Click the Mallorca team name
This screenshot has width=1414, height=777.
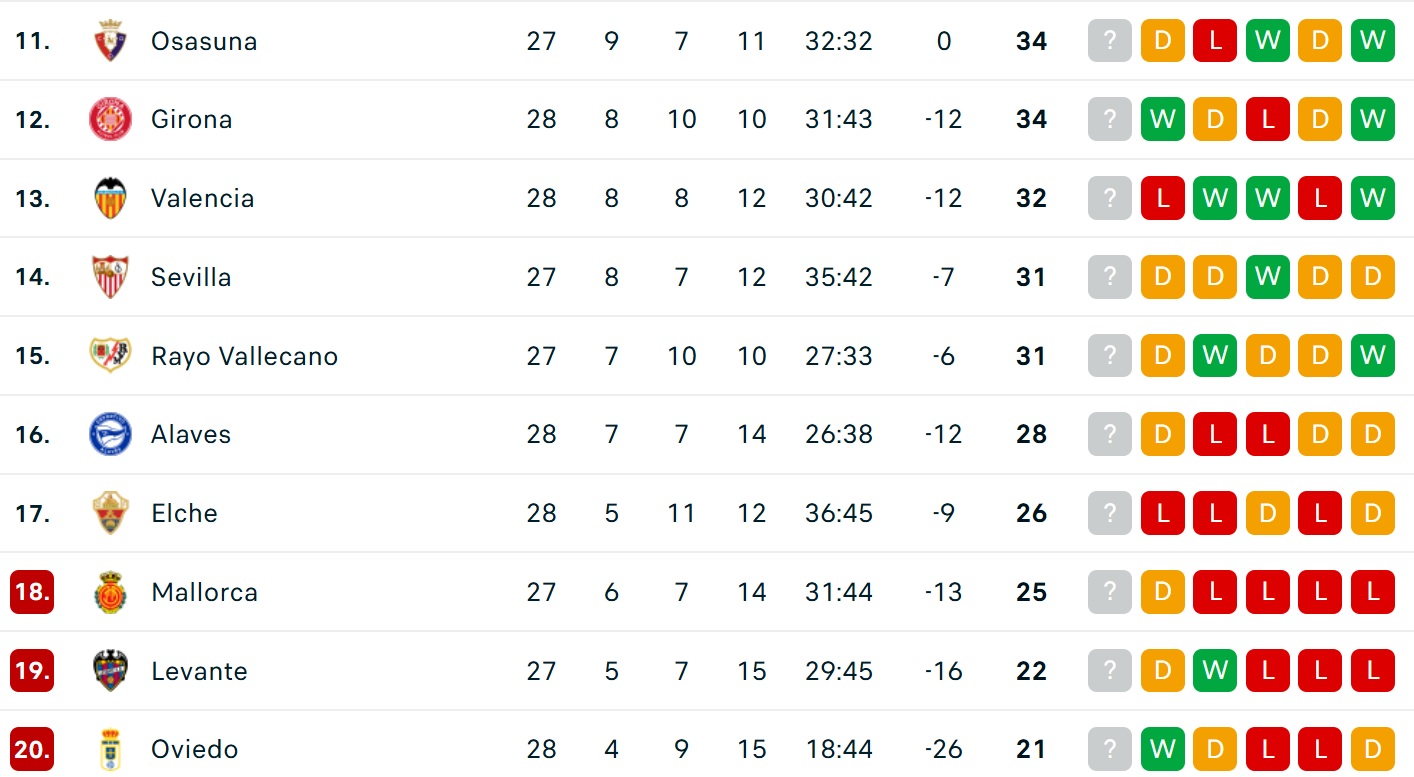[204, 592]
